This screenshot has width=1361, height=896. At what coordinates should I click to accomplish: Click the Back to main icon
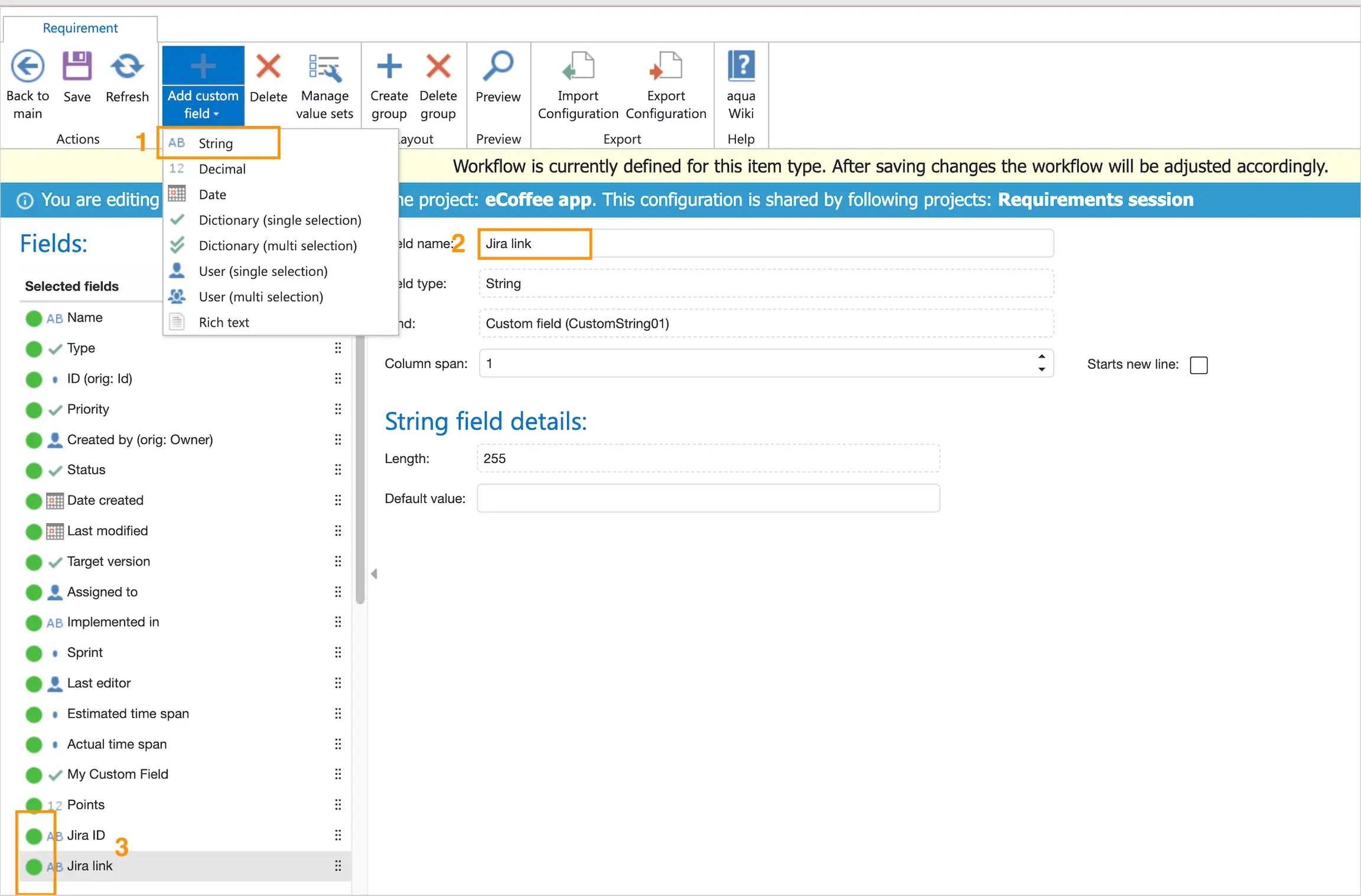[x=28, y=66]
